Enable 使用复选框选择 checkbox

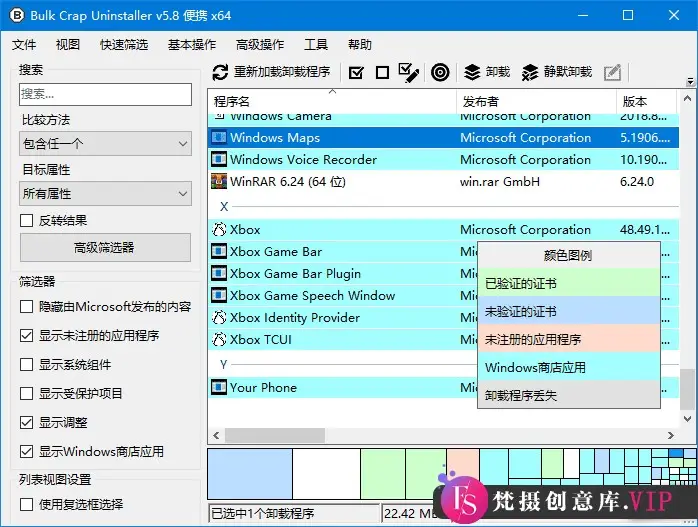(27, 504)
